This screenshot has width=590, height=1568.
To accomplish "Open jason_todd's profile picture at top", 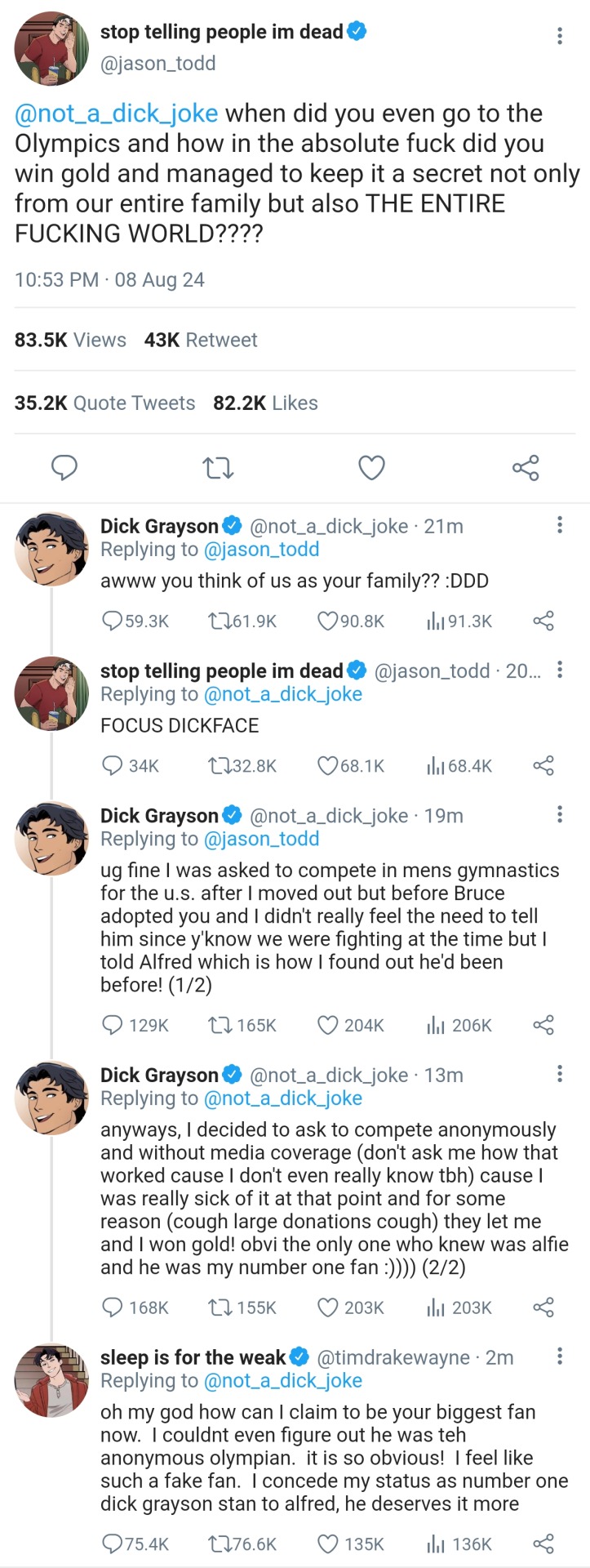I will pos(51,48).
